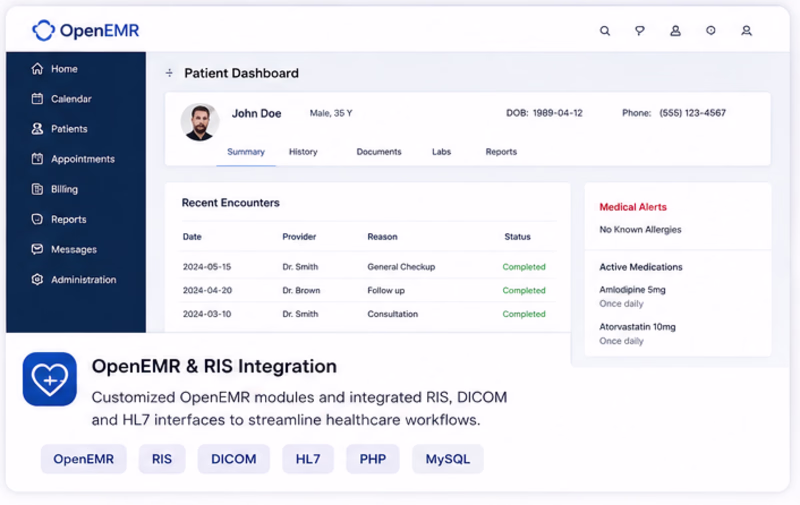Open Patients in the sidebar
The image size is (800, 505).
[69, 129]
